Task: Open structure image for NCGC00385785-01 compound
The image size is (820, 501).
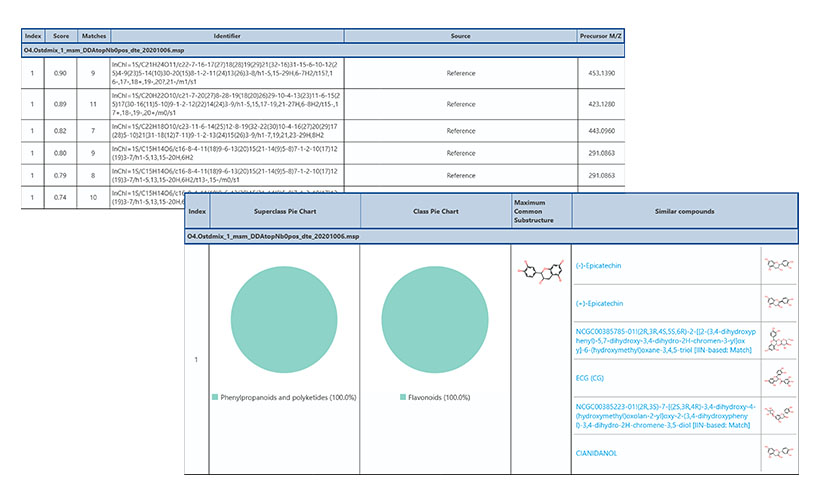Action: [x=777, y=340]
